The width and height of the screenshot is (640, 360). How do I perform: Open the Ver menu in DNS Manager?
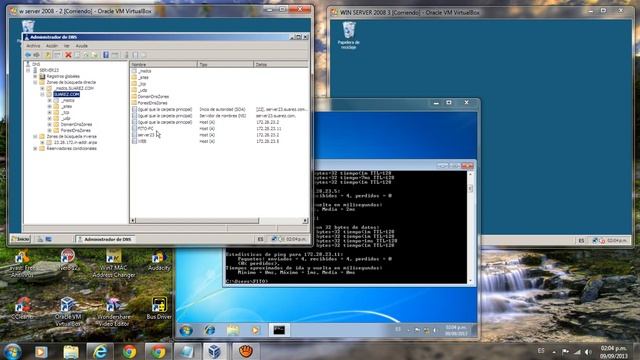[x=67, y=46]
